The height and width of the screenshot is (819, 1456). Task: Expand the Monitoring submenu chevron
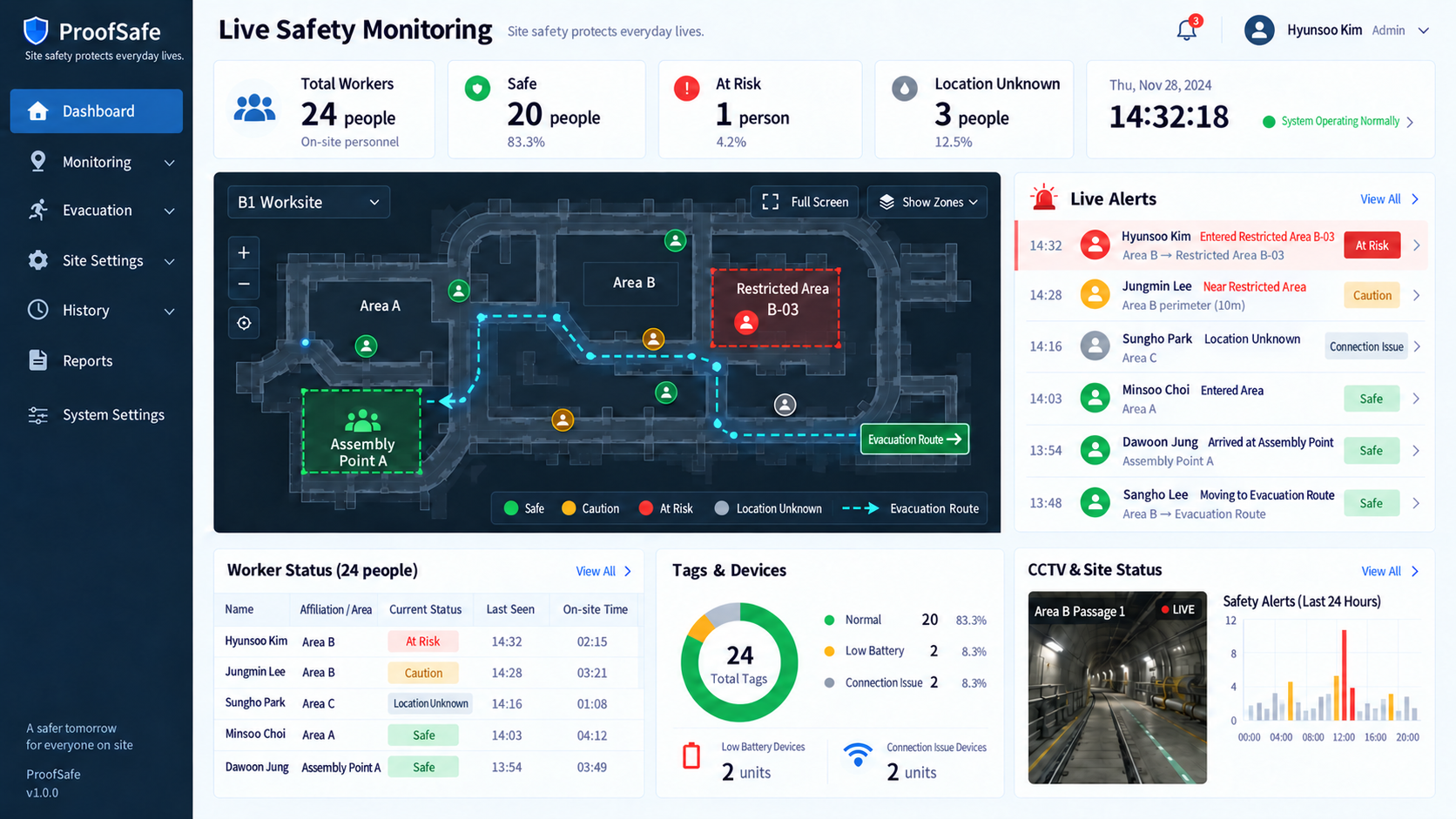tap(170, 163)
